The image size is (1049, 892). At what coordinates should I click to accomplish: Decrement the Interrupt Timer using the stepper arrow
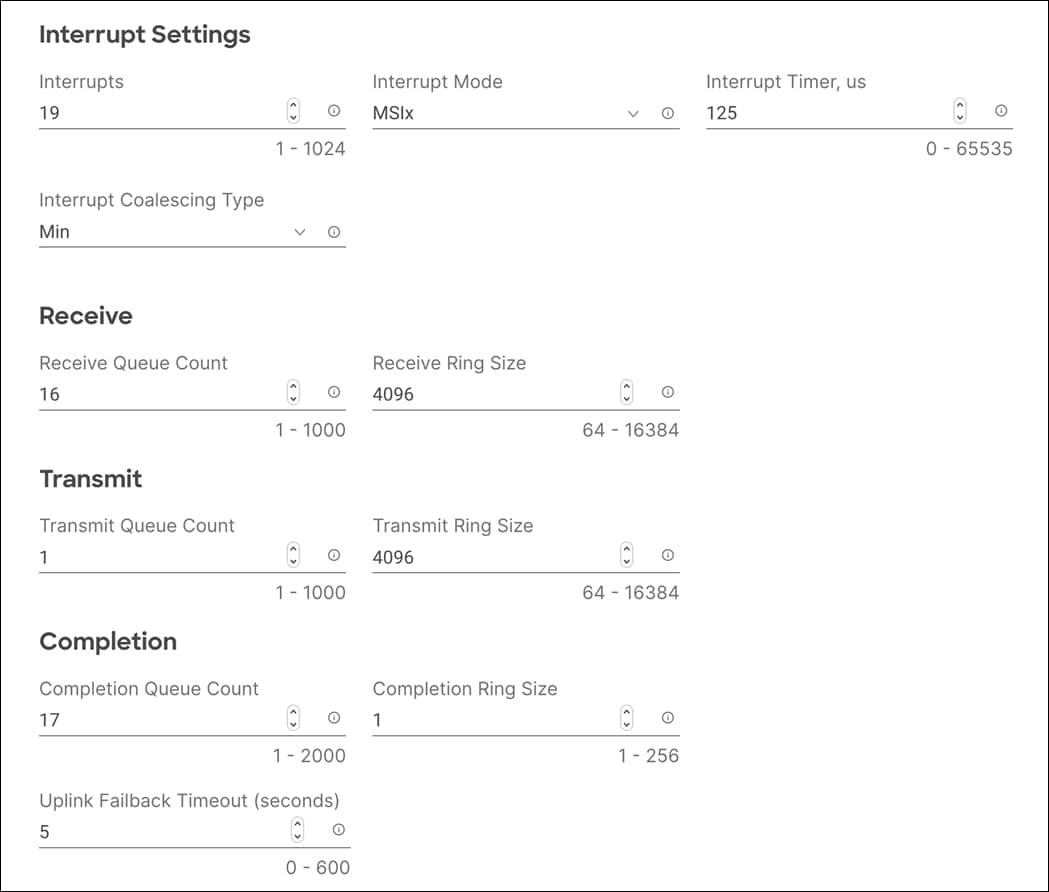(958, 117)
